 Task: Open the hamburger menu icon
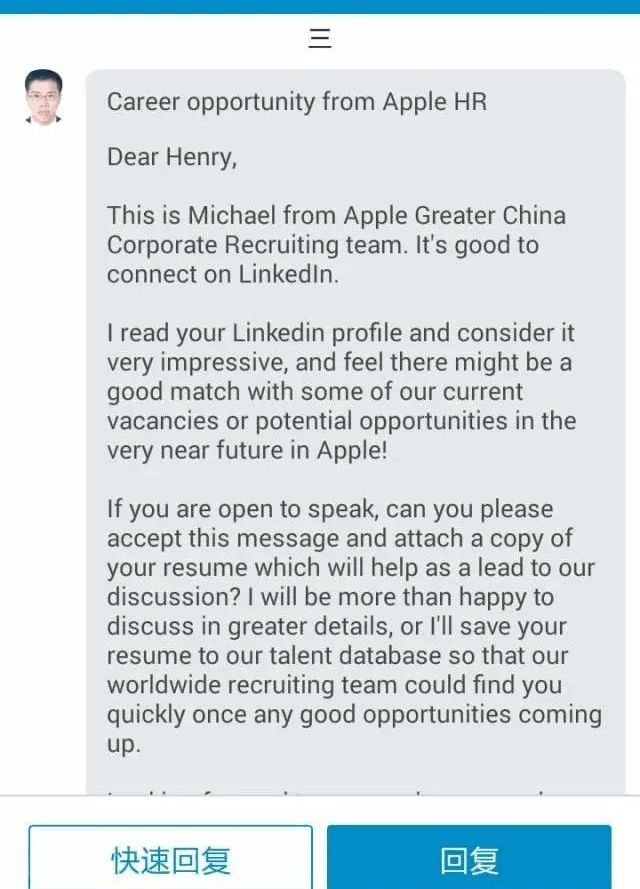click(320, 39)
